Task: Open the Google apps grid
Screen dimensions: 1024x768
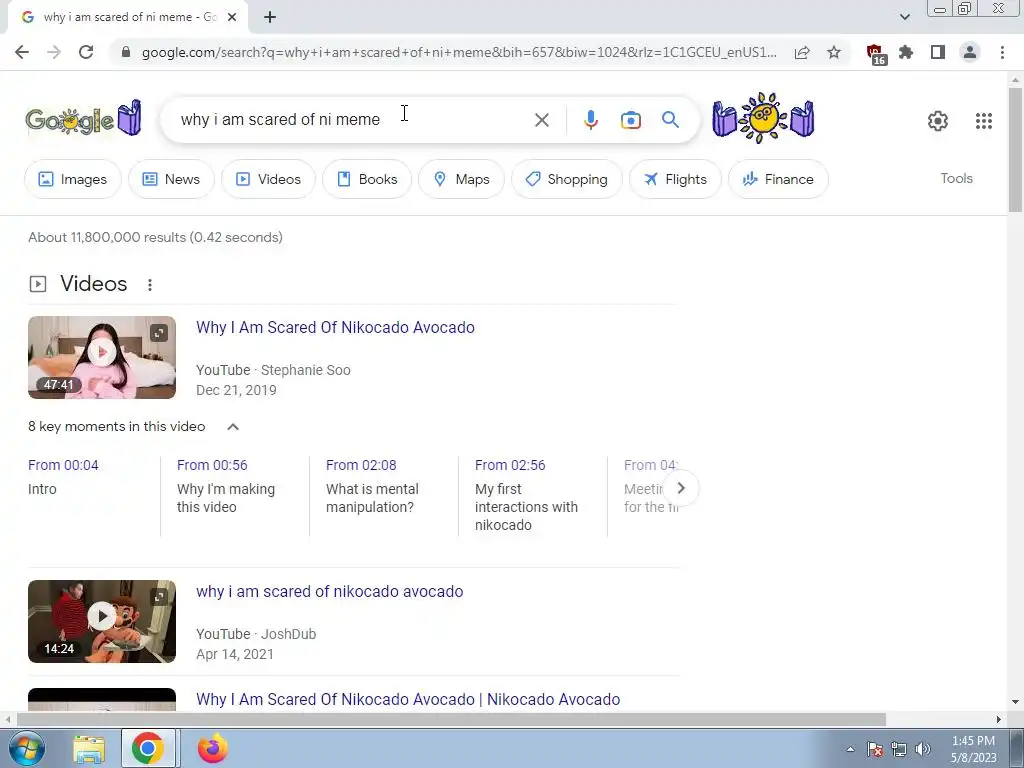Action: (984, 121)
